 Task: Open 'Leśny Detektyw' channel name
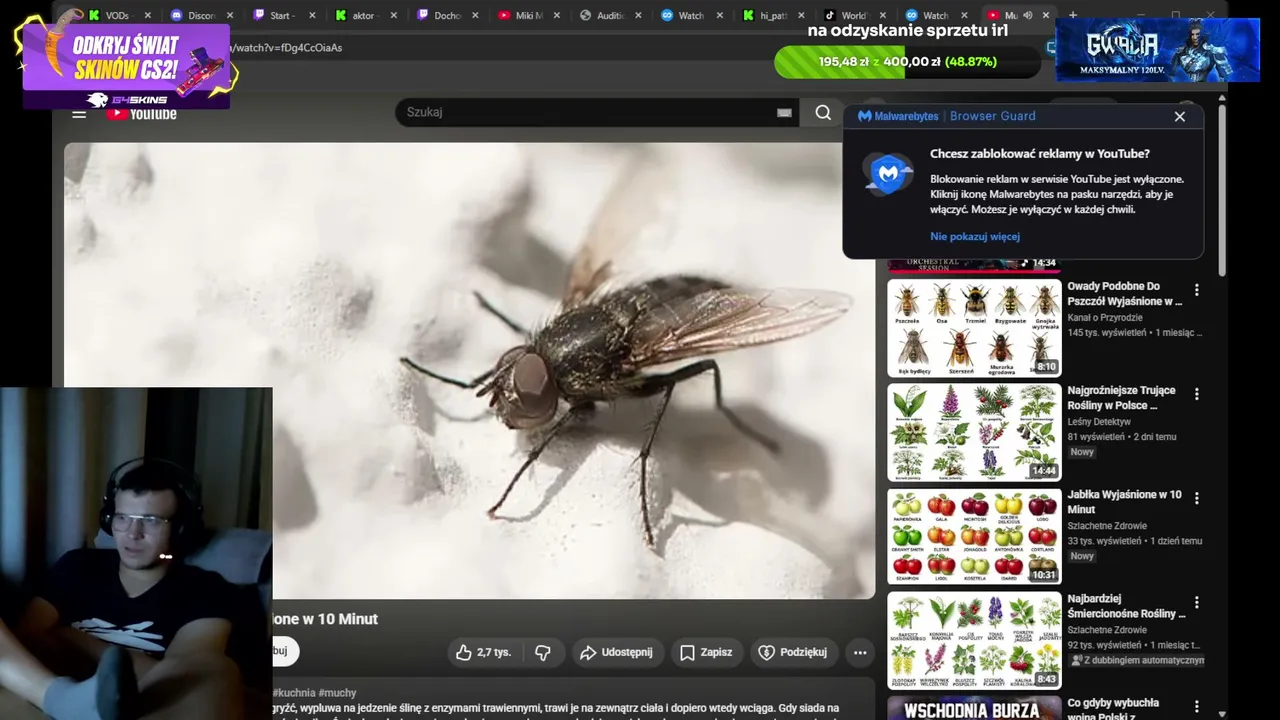[x=1099, y=422]
